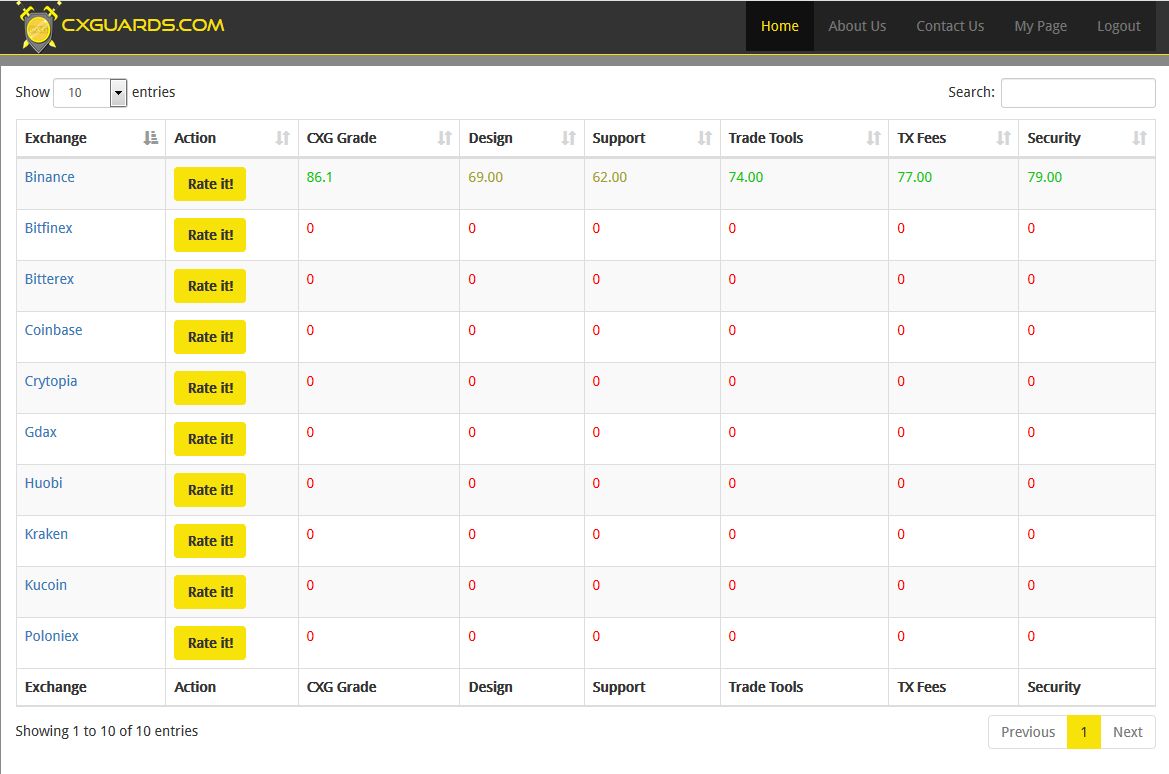Click Binance Trade Tools score 74.00
Viewport: 1169px width, 774px height.
pyautogui.click(x=746, y=177)
